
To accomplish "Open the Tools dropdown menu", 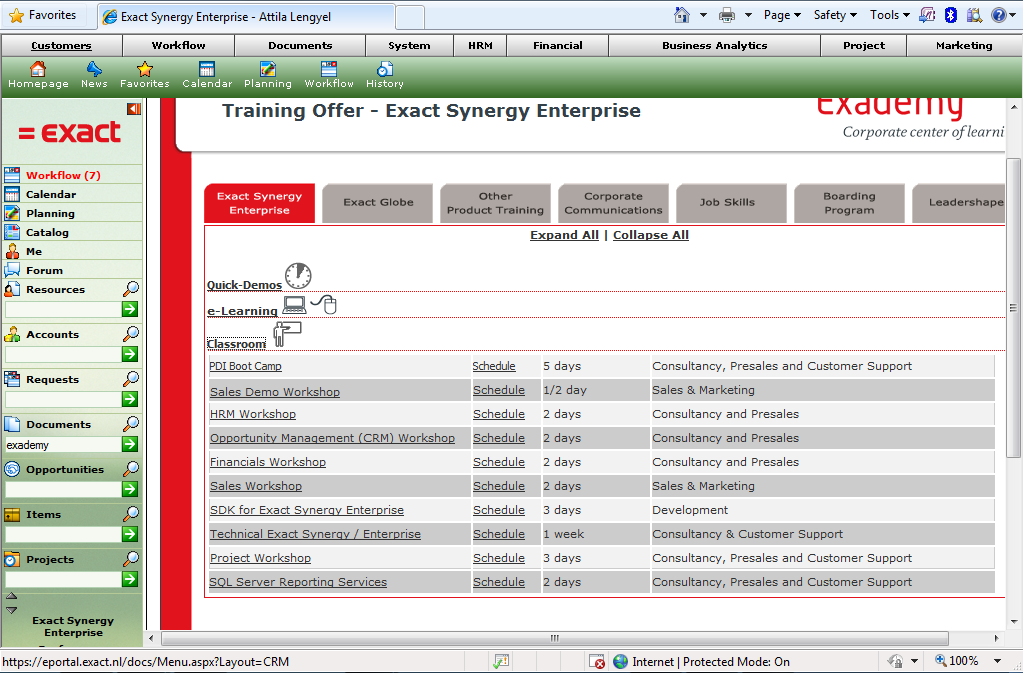I will click(x=889, y=15).
